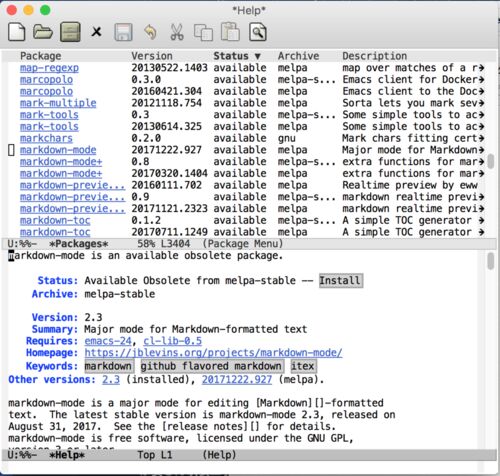Click the Search magnifier icon
Viewport: 500px width, 476px height.
pos(258,32)
